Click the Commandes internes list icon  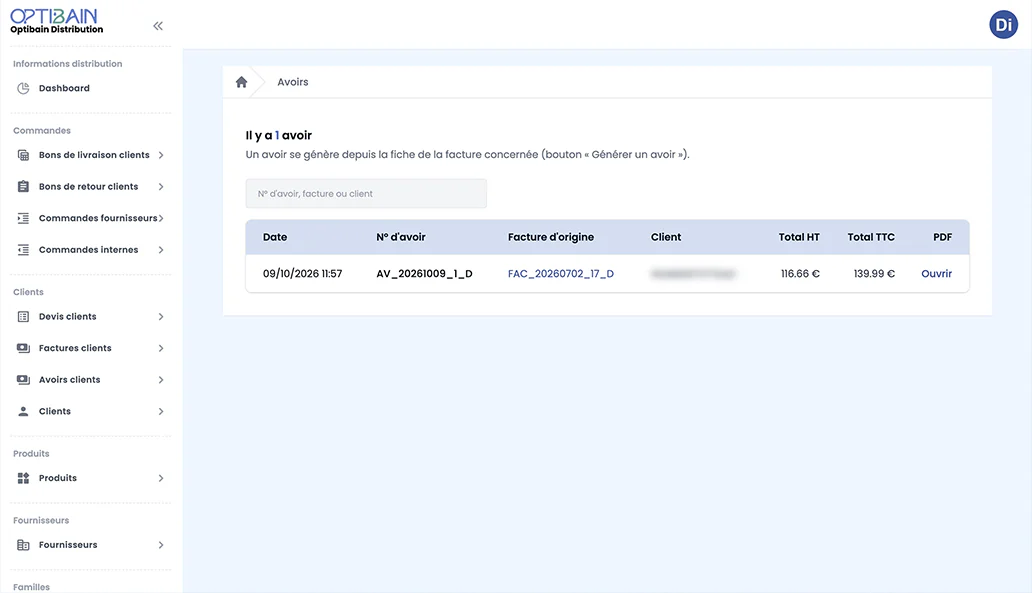pos(23,250)
